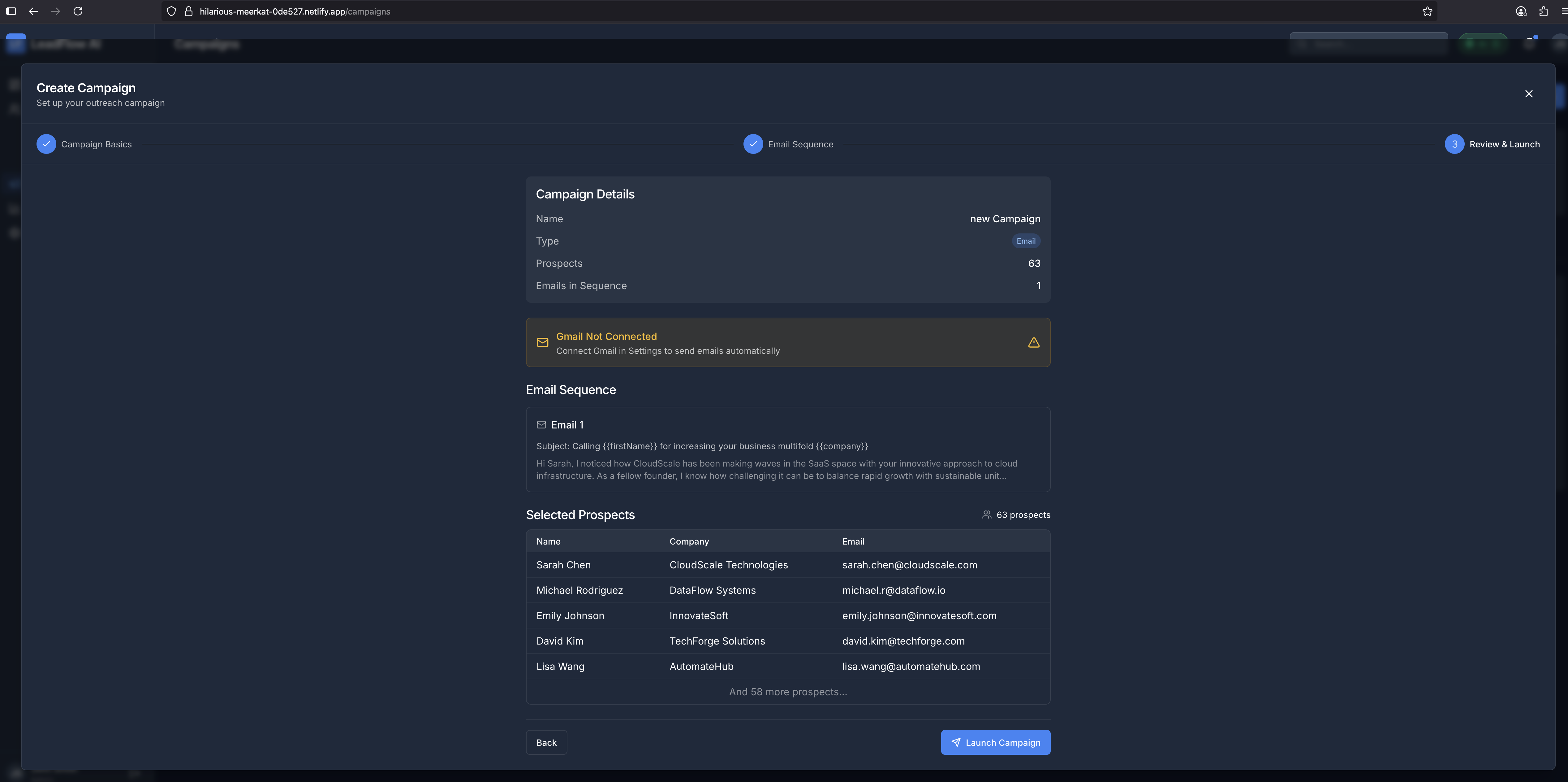Select step 3 Review & Launch
The height and width of the screenshot is (782, 1568).
[1454, 144]
